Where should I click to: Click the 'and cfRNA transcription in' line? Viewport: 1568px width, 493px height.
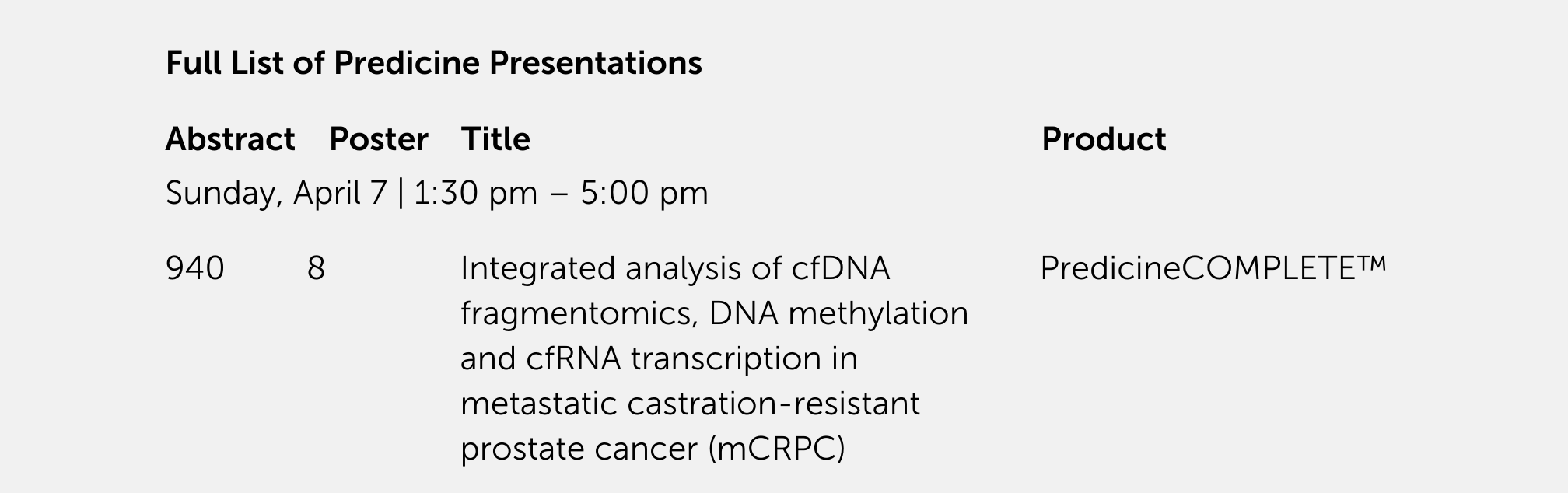[x=660, y=359]
